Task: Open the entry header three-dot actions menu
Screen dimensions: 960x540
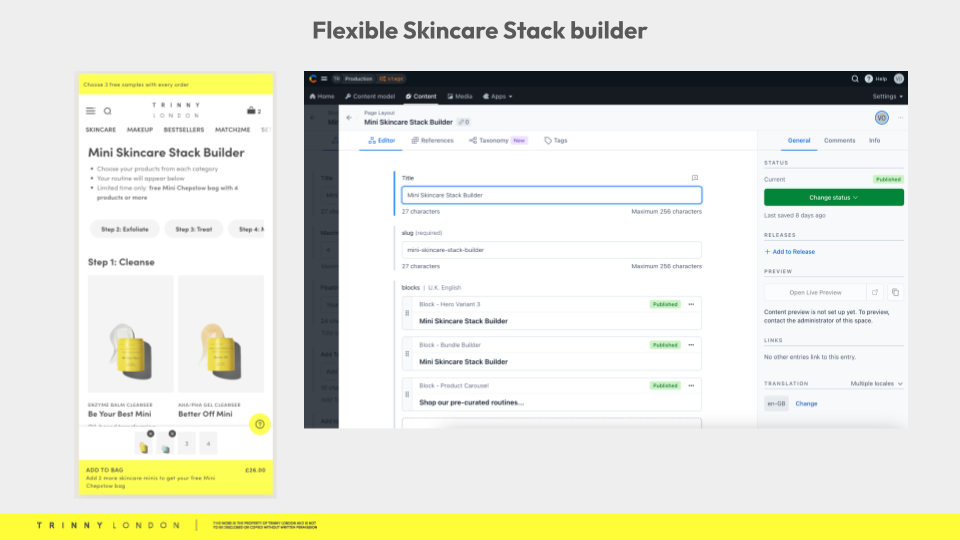Action: click(900, 118)
